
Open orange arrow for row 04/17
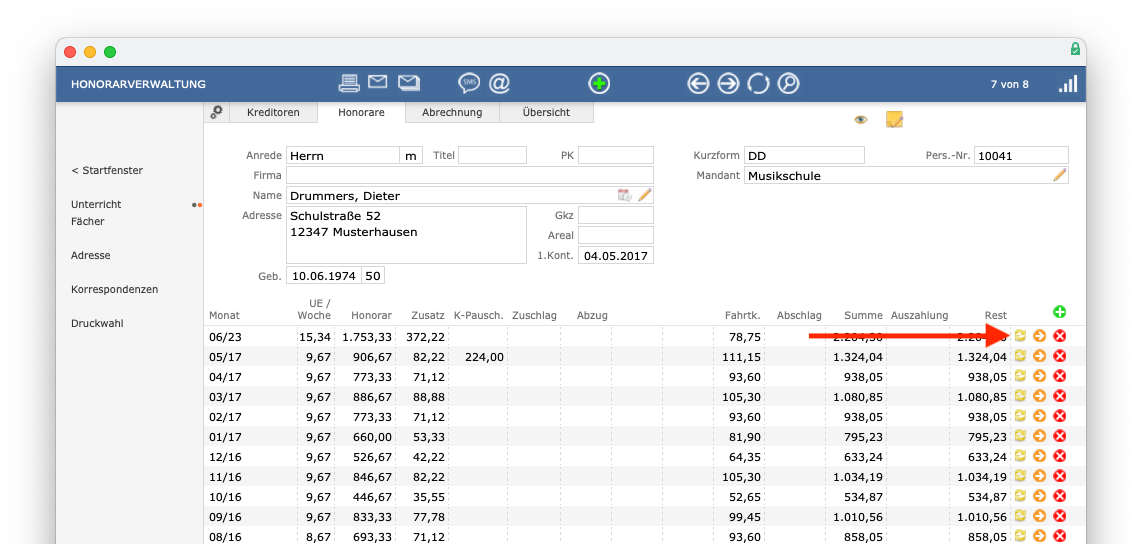pos(1039,376)
